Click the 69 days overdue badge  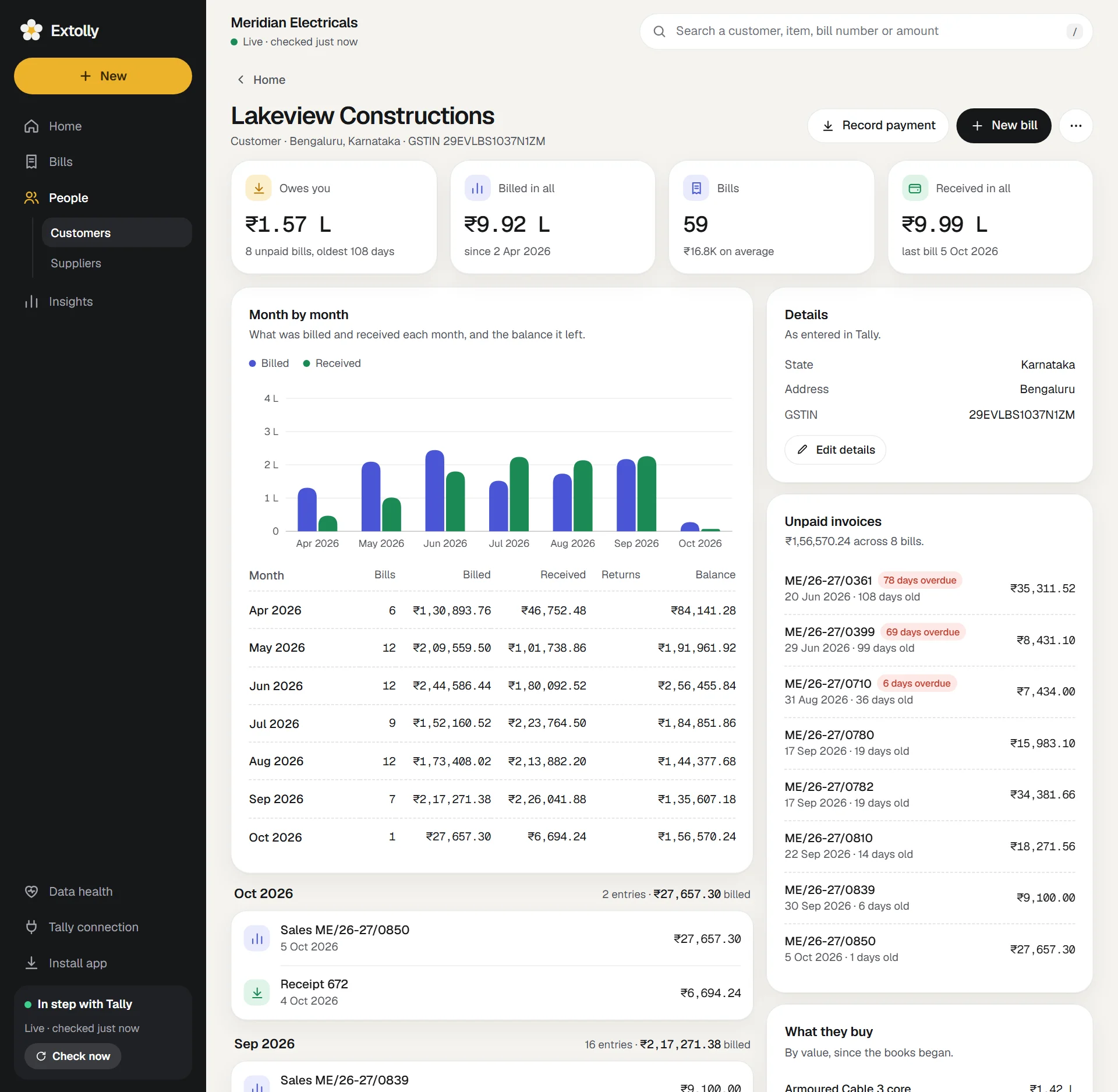(923, 632)
